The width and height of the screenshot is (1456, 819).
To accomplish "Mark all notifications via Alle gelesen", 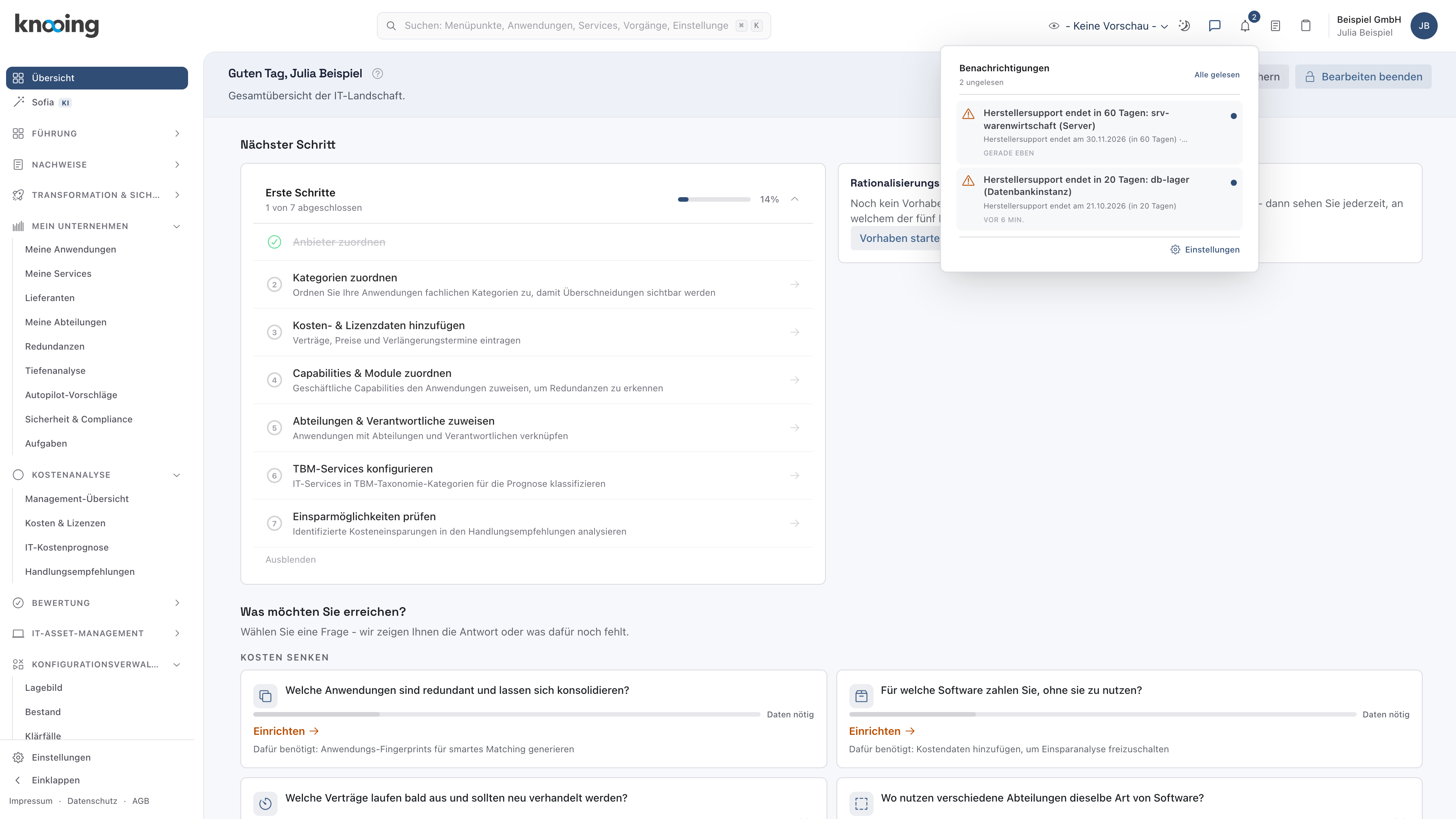I will (1216, 75).
